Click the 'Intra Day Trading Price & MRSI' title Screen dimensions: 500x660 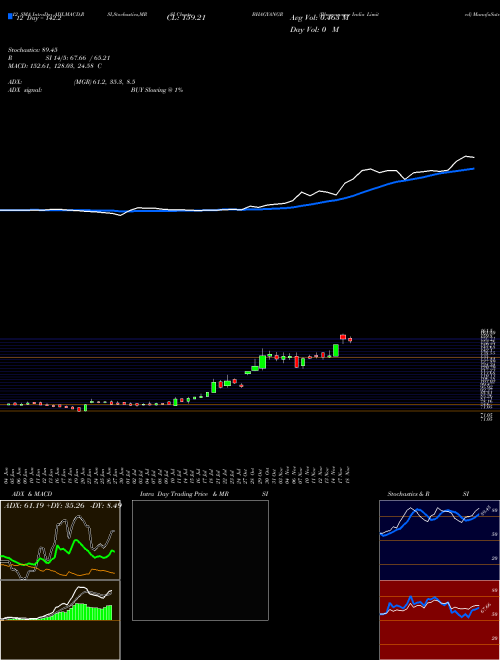click(204, 494)
